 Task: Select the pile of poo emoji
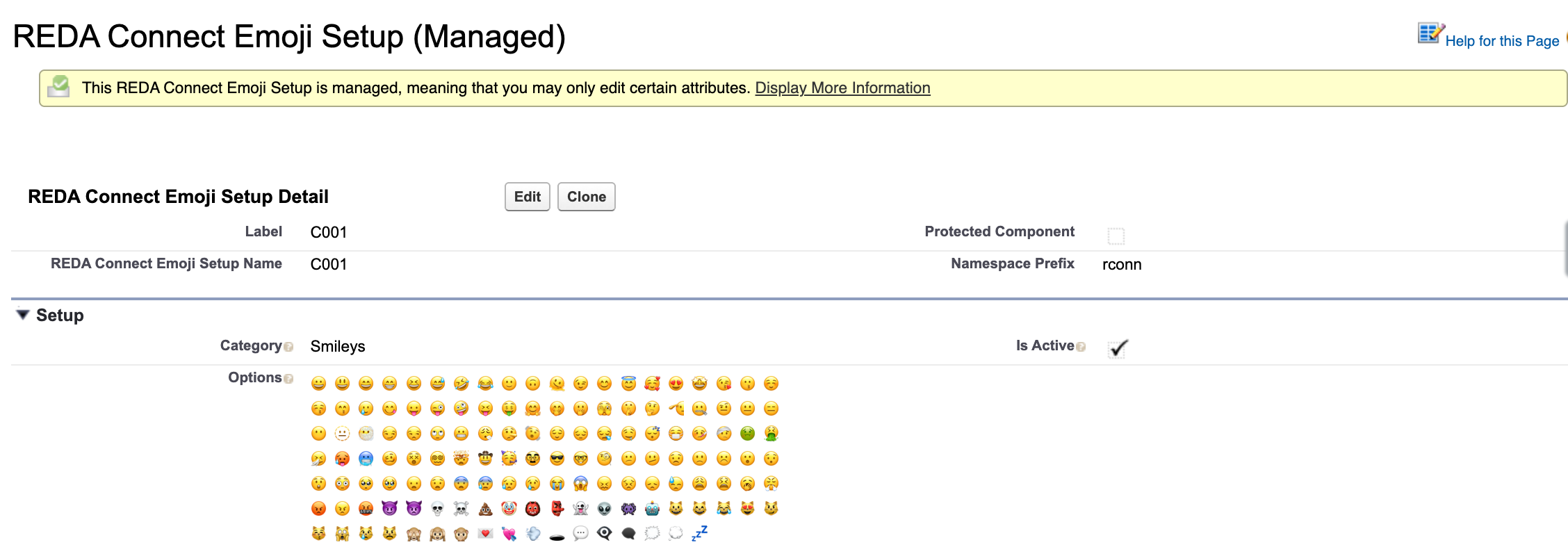coord(485,508)
